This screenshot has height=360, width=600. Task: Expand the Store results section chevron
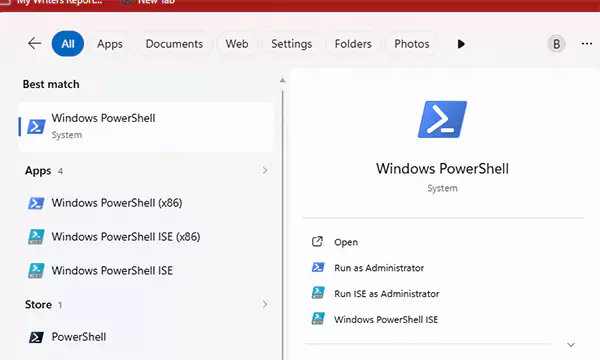[264, 305]
